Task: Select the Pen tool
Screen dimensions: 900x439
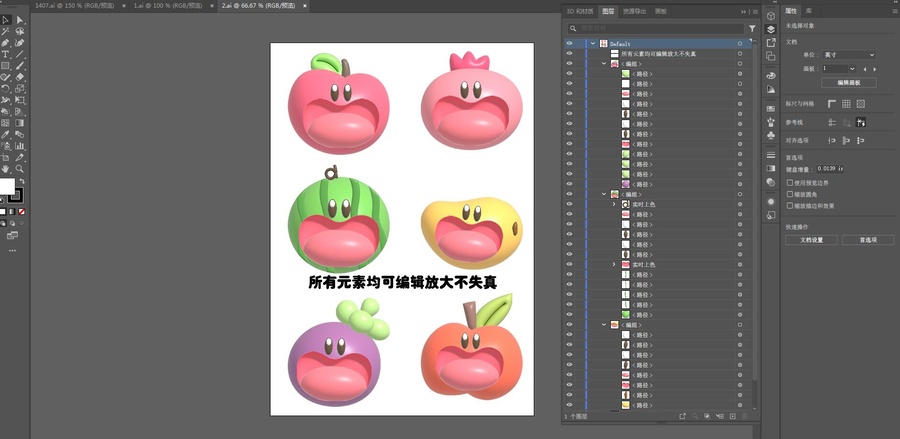Action: [x=5, y=42]
